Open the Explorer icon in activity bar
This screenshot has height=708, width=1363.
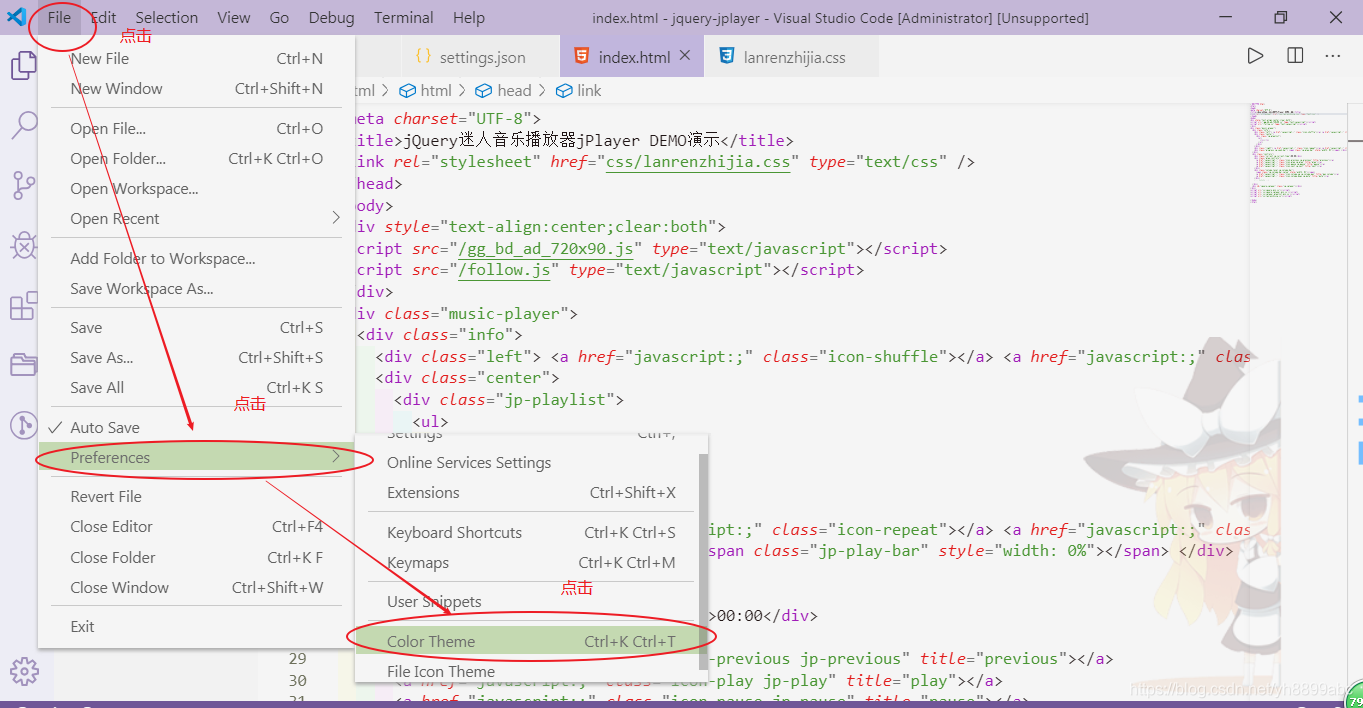click(23, 66)
